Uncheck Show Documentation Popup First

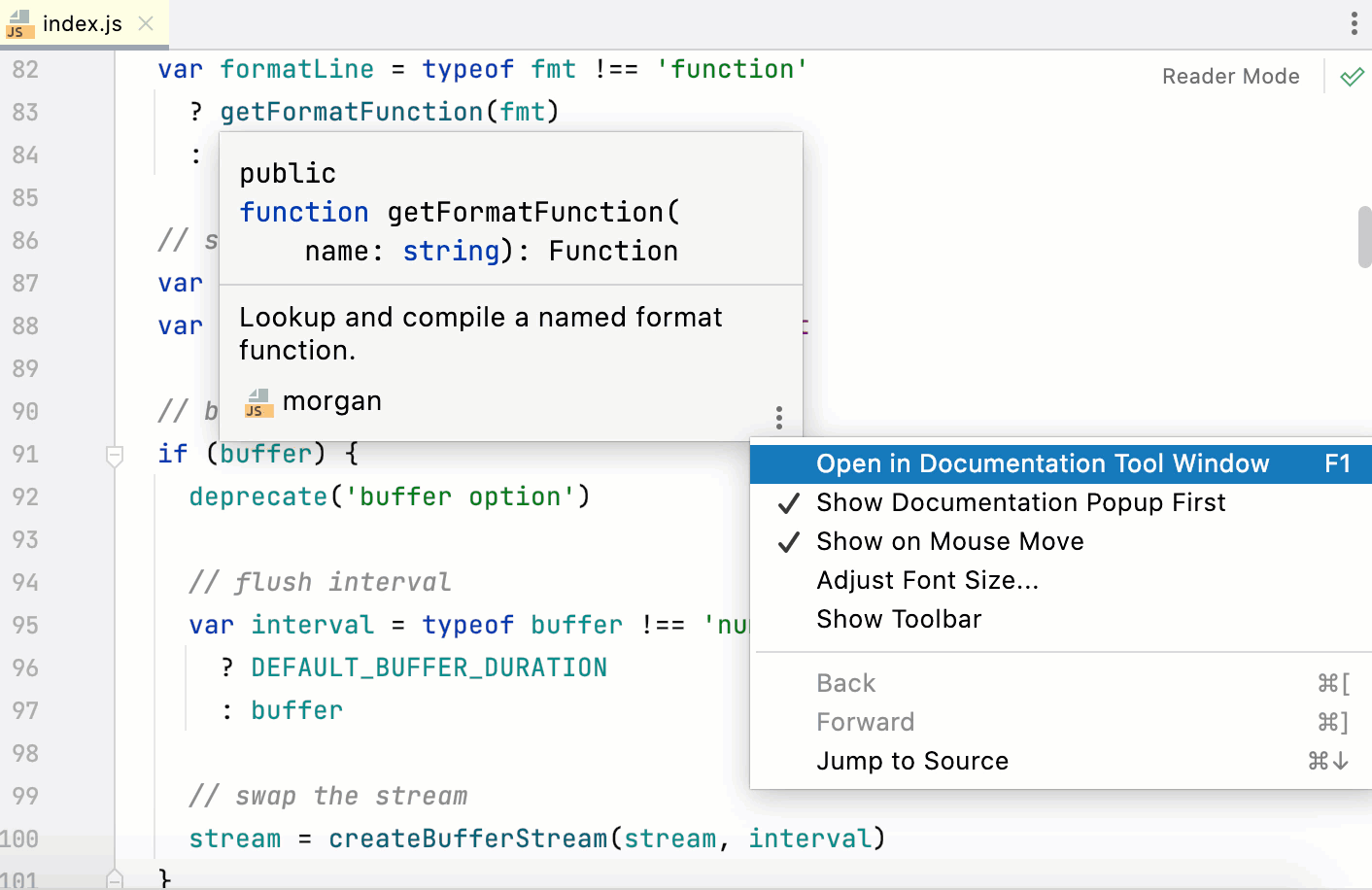click(1020, 502)
